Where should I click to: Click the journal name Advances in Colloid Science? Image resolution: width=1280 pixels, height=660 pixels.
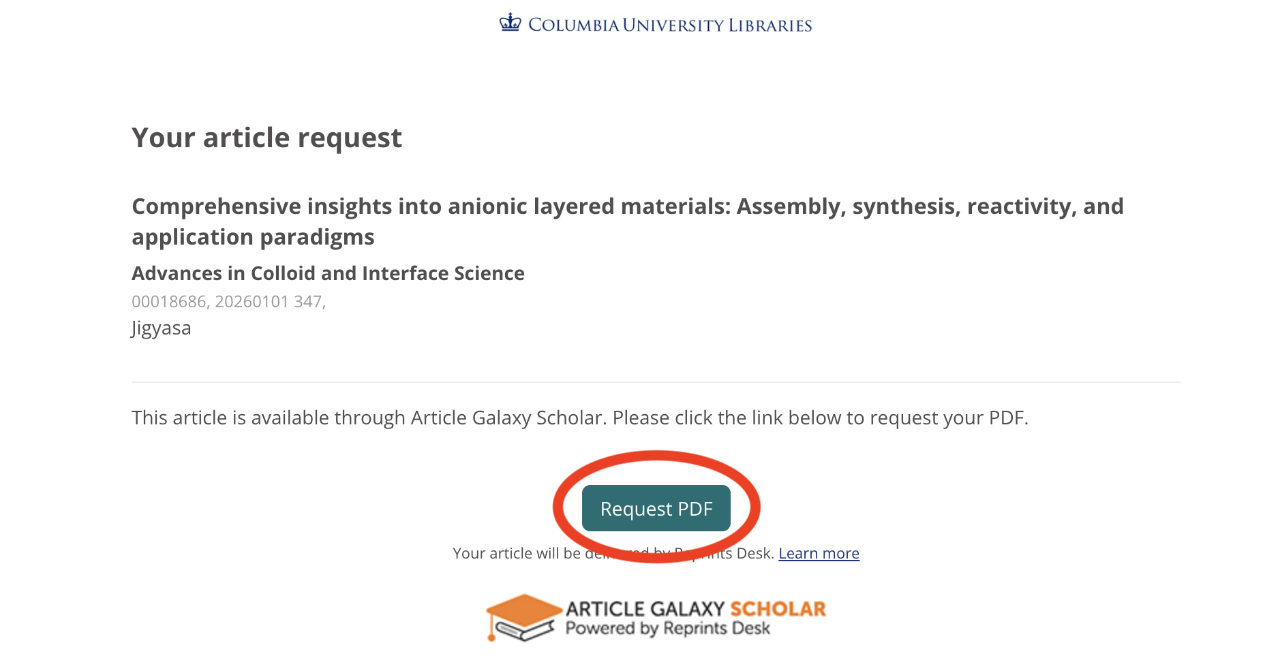click(327, 272)
